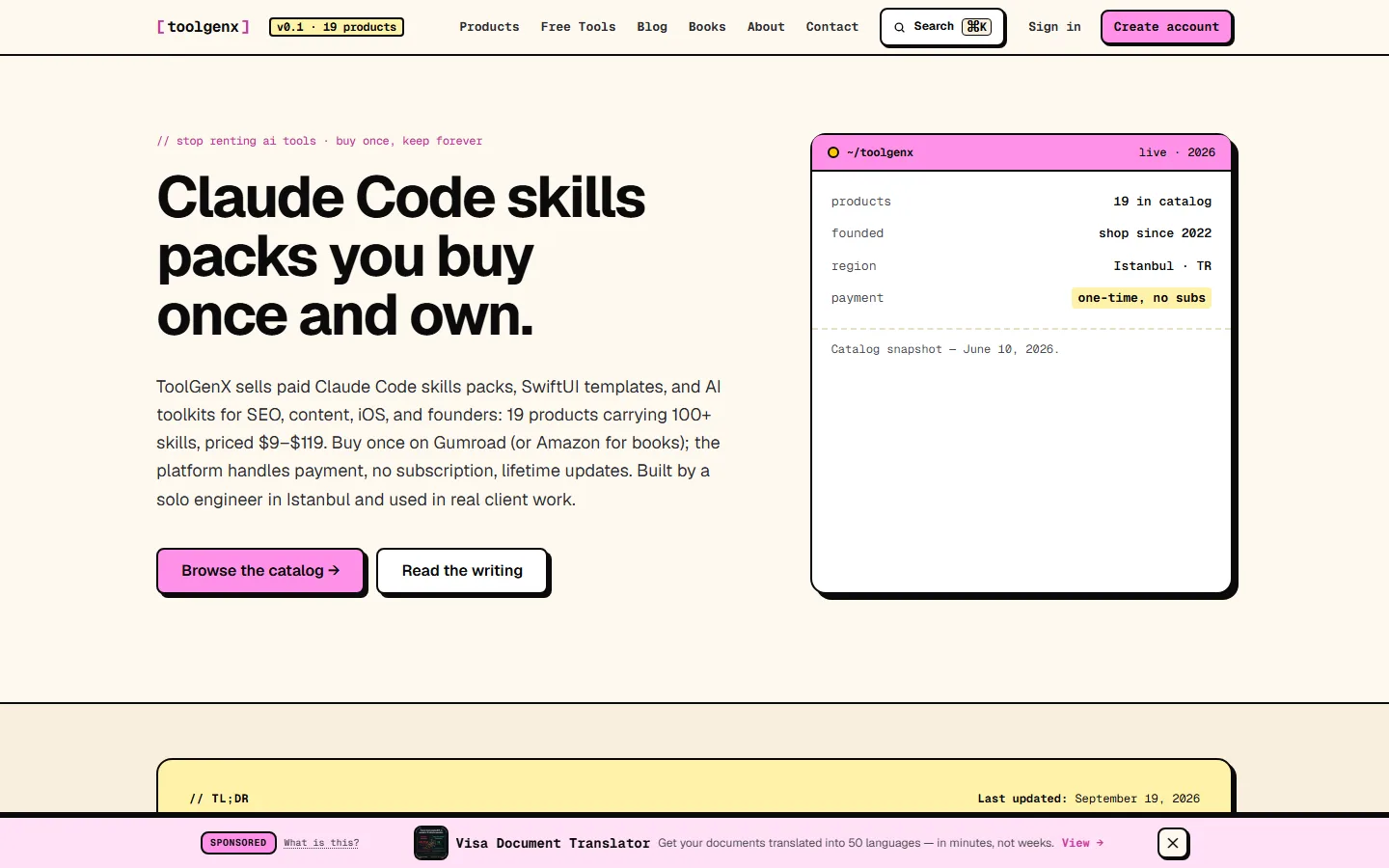The height and width of the screenshot is (868, 1389).
Task: Click the 'one-time, no subs' highlighted tag
Action: (x=1141, y=298)
